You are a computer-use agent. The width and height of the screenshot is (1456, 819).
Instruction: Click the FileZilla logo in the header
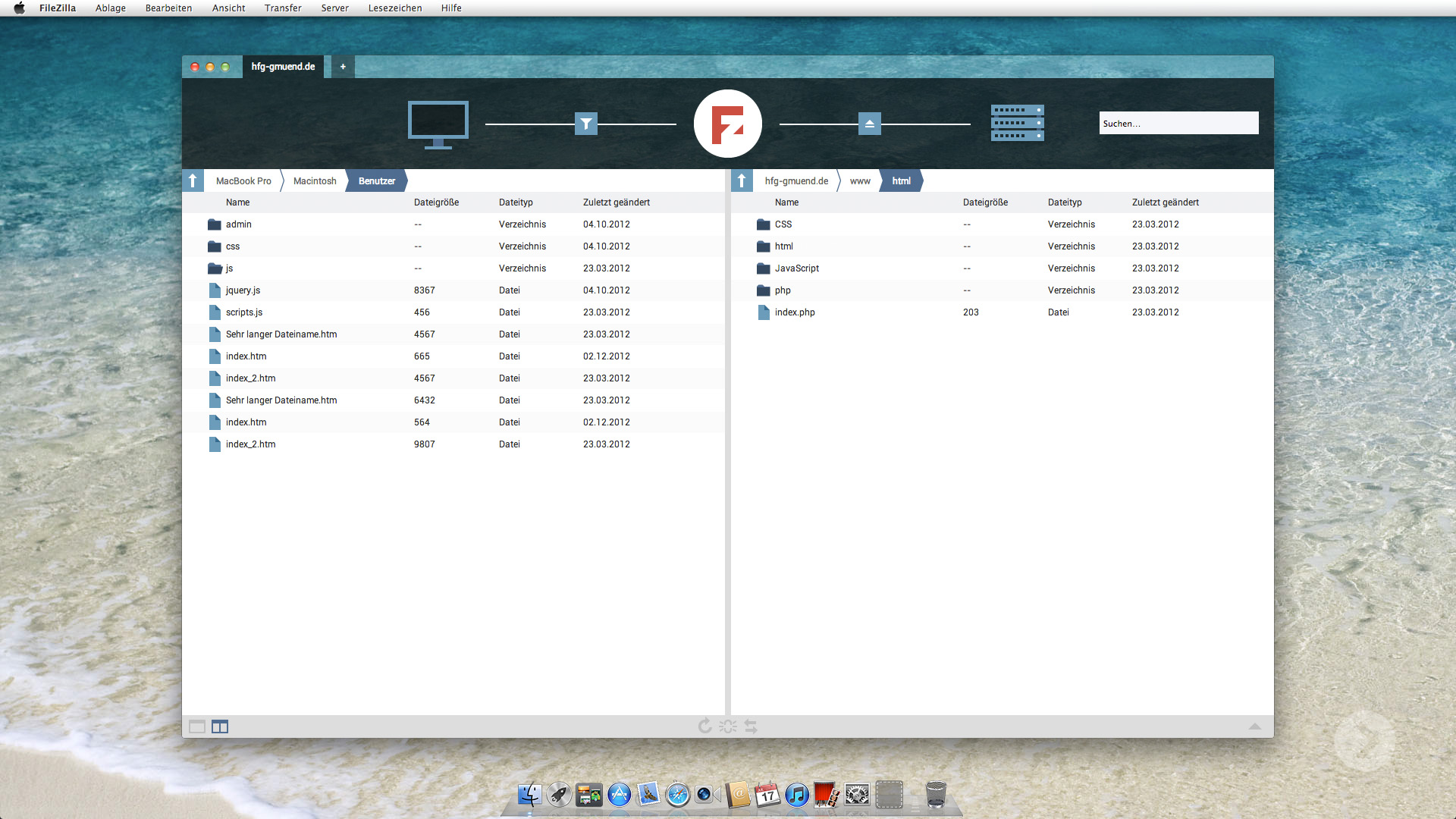pyautogui.click(x=727, y=123)
